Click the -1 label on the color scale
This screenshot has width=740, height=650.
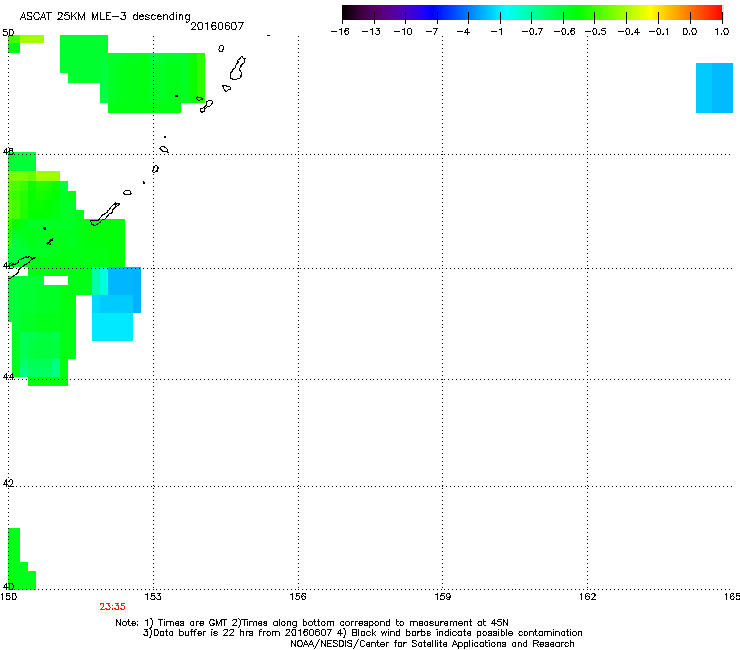click(496, 32)
